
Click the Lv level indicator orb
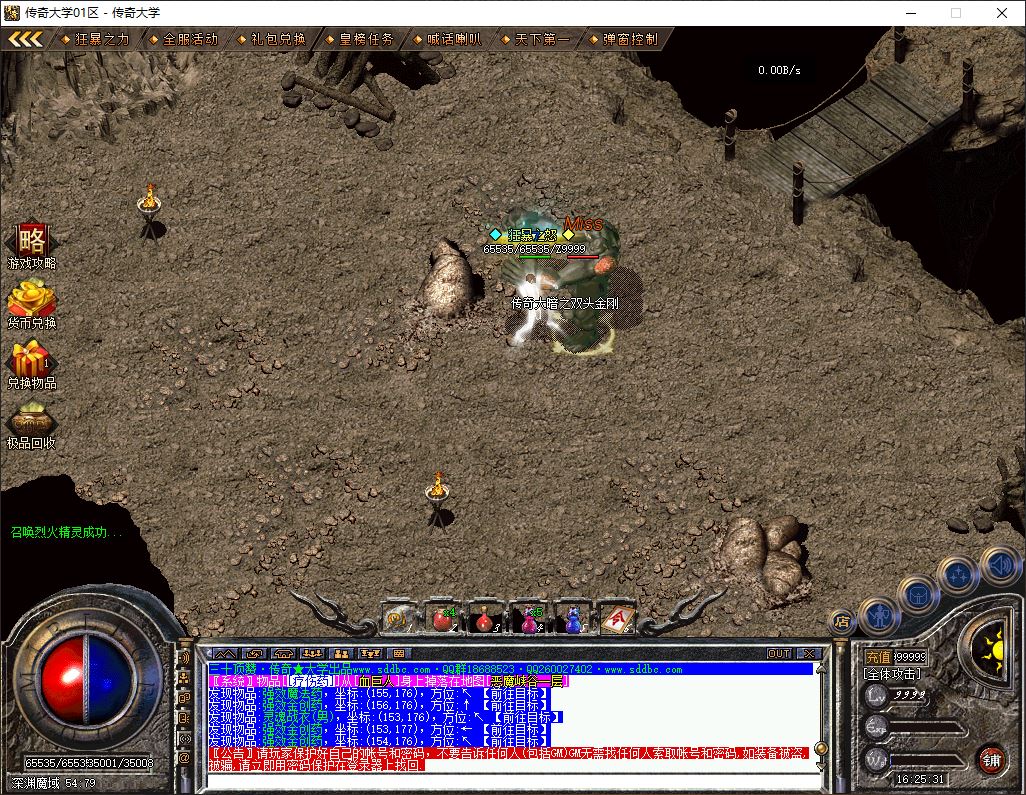tap(876, 695)
